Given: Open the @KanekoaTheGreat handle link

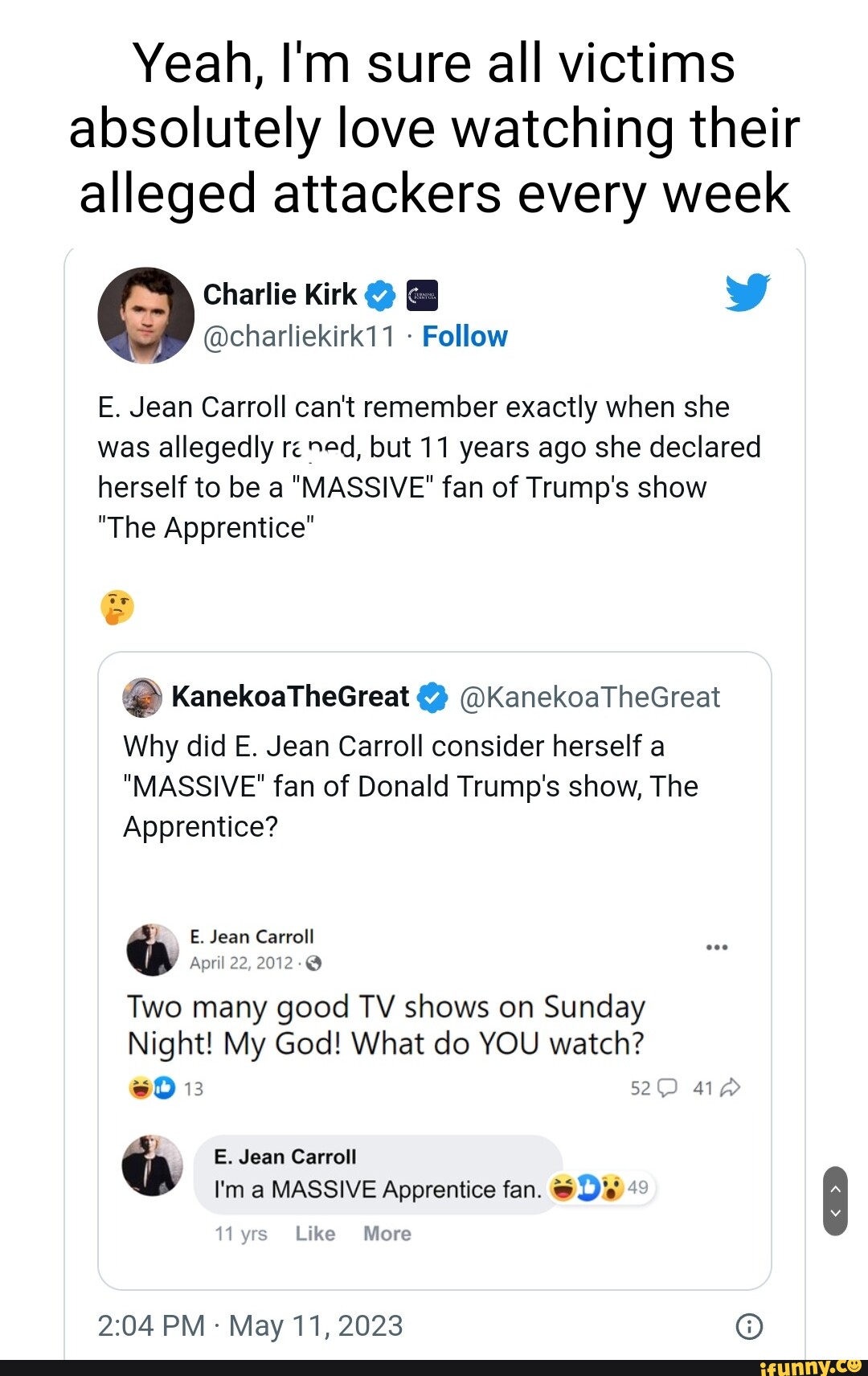Looking at the screenshot, I should (589, 698).
